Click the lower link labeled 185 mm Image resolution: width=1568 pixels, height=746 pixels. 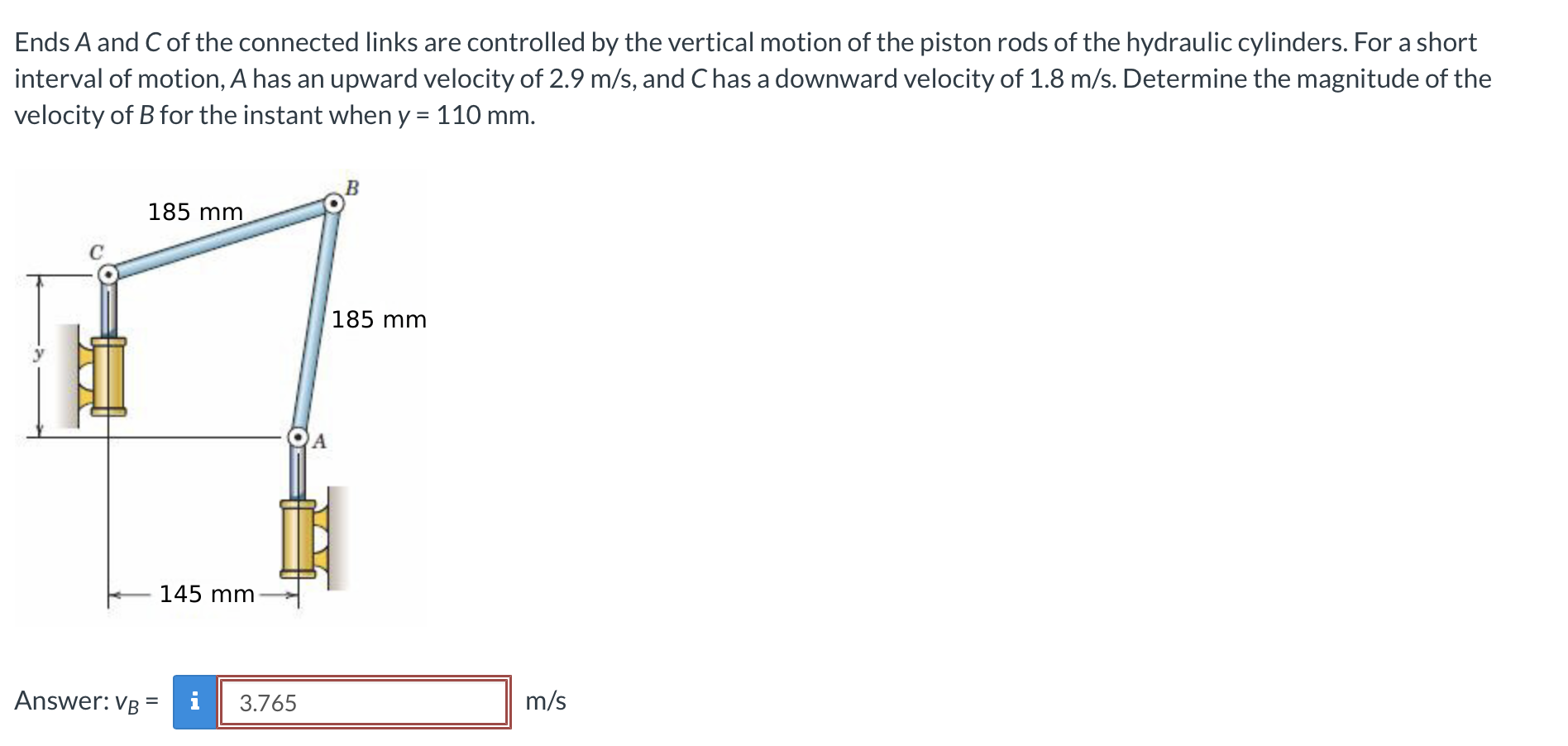(316, 323)
